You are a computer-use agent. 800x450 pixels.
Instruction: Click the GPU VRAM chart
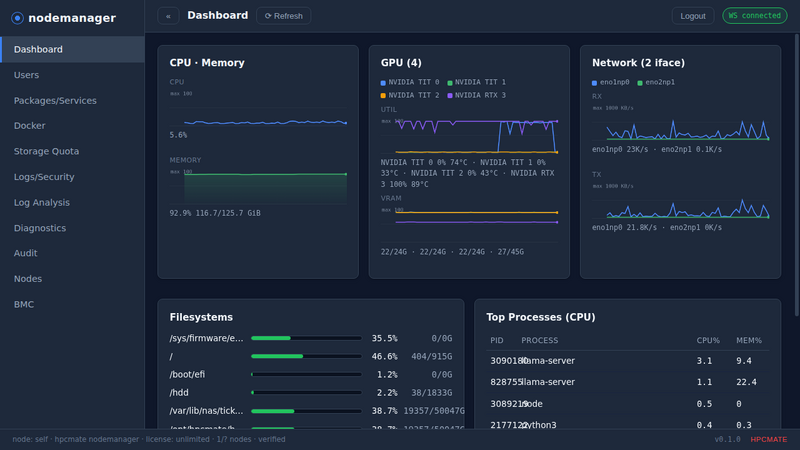(469, 224)
